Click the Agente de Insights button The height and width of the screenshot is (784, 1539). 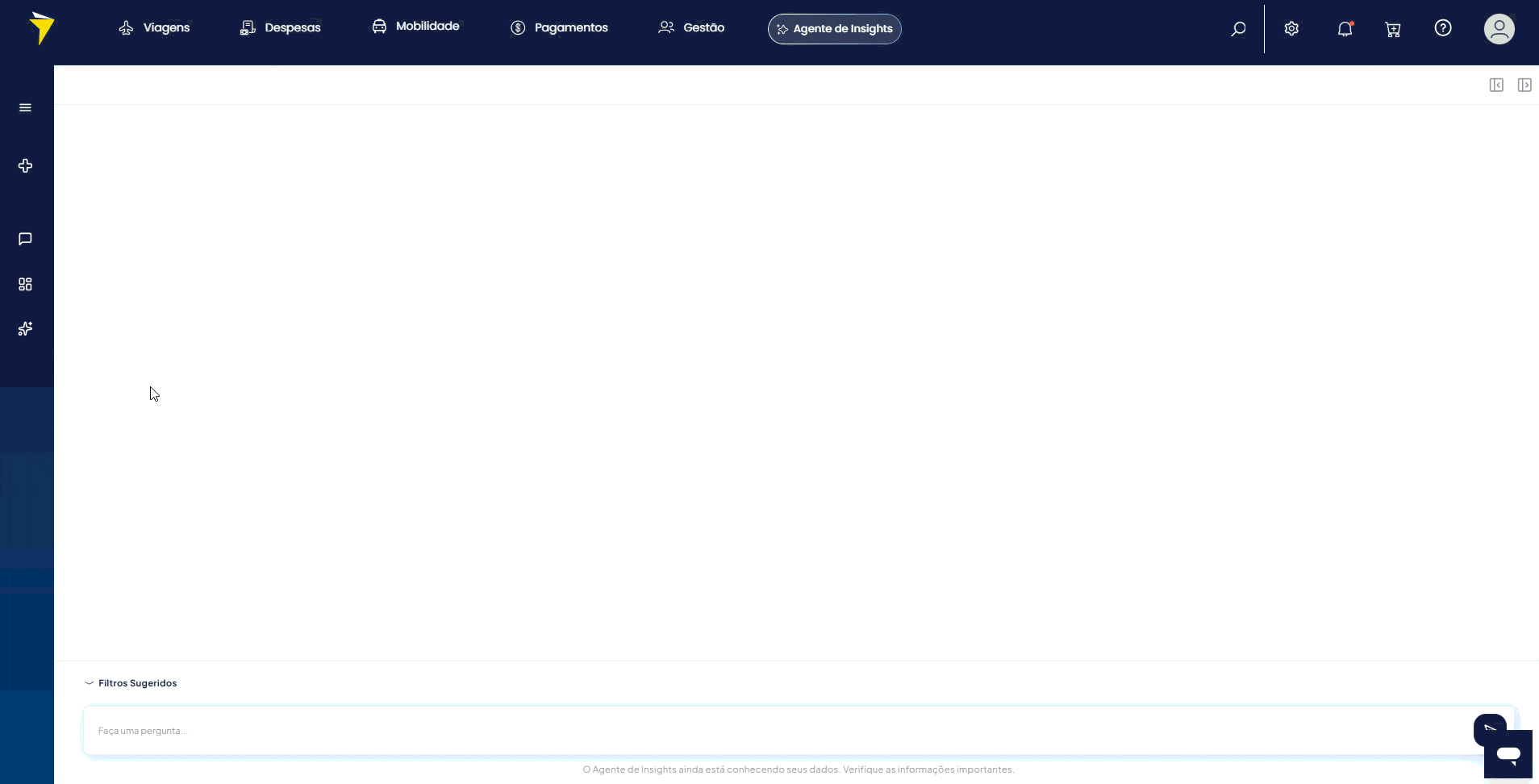pos(834,29)
